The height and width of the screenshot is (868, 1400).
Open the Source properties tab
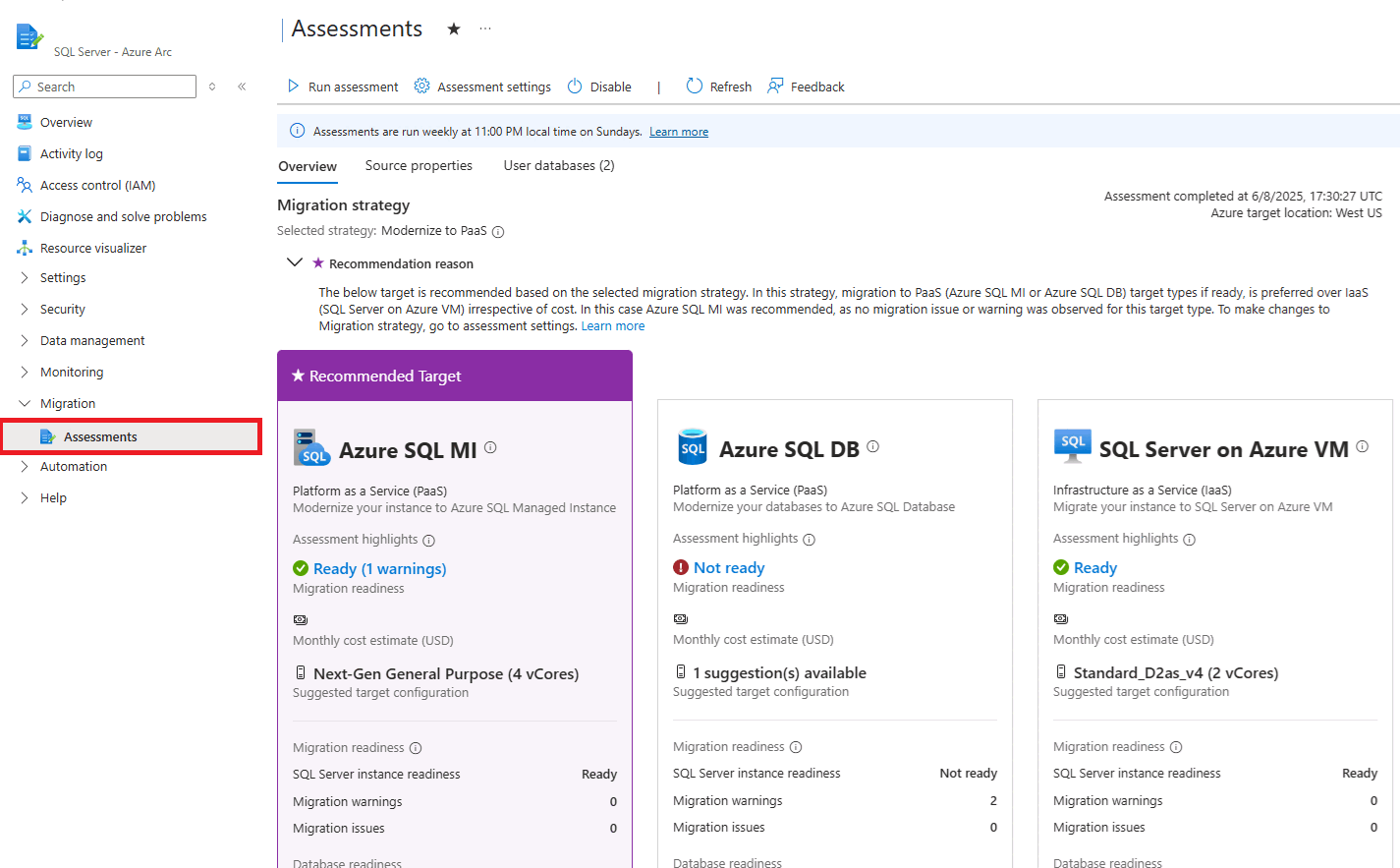point(419,165)
